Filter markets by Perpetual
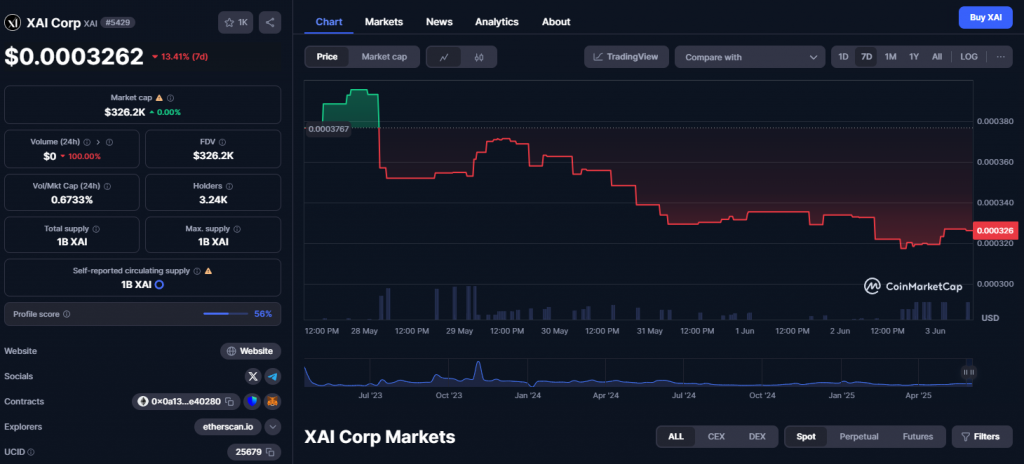Image resolution: width=1024 pixels, height=464 pixels. [859, 437]
